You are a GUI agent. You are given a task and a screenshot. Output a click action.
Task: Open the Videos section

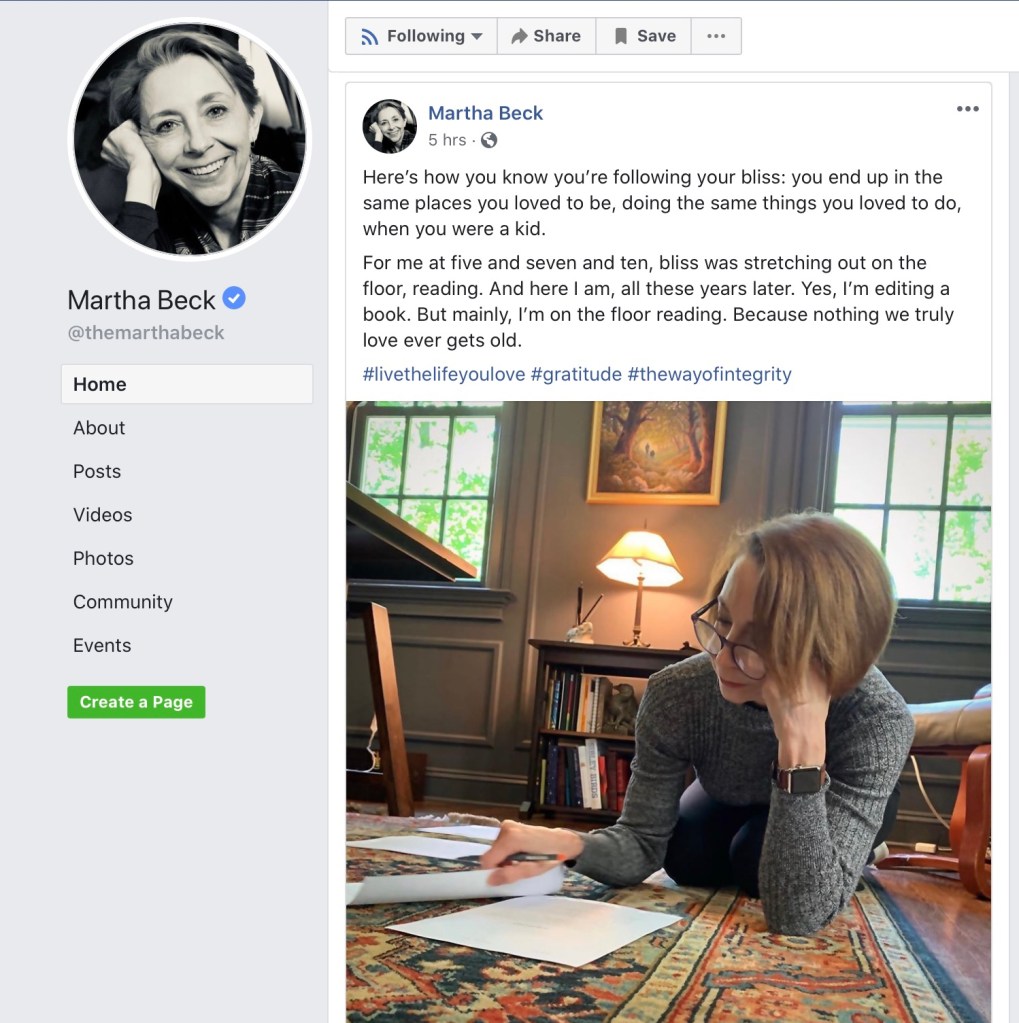tap(102, 515)
